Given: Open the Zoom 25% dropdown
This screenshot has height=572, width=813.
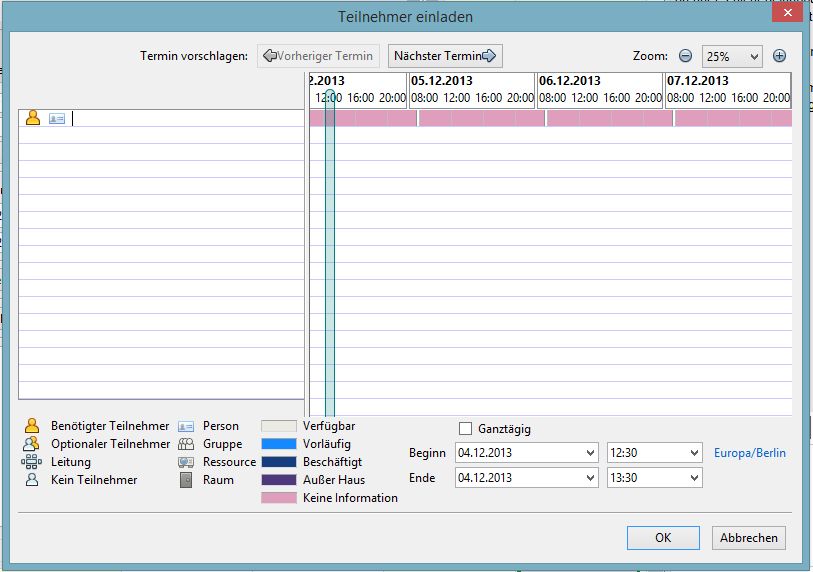Looking at the screenshot, I should (732, 57).
